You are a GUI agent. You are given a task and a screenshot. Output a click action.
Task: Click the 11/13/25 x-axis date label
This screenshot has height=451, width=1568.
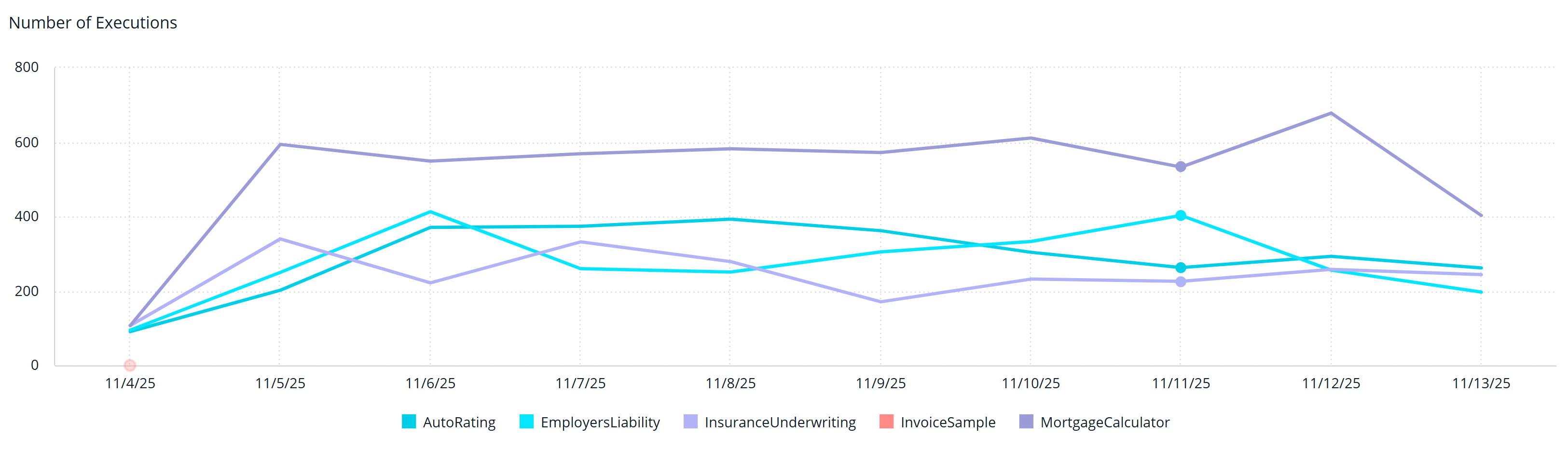1480,383
